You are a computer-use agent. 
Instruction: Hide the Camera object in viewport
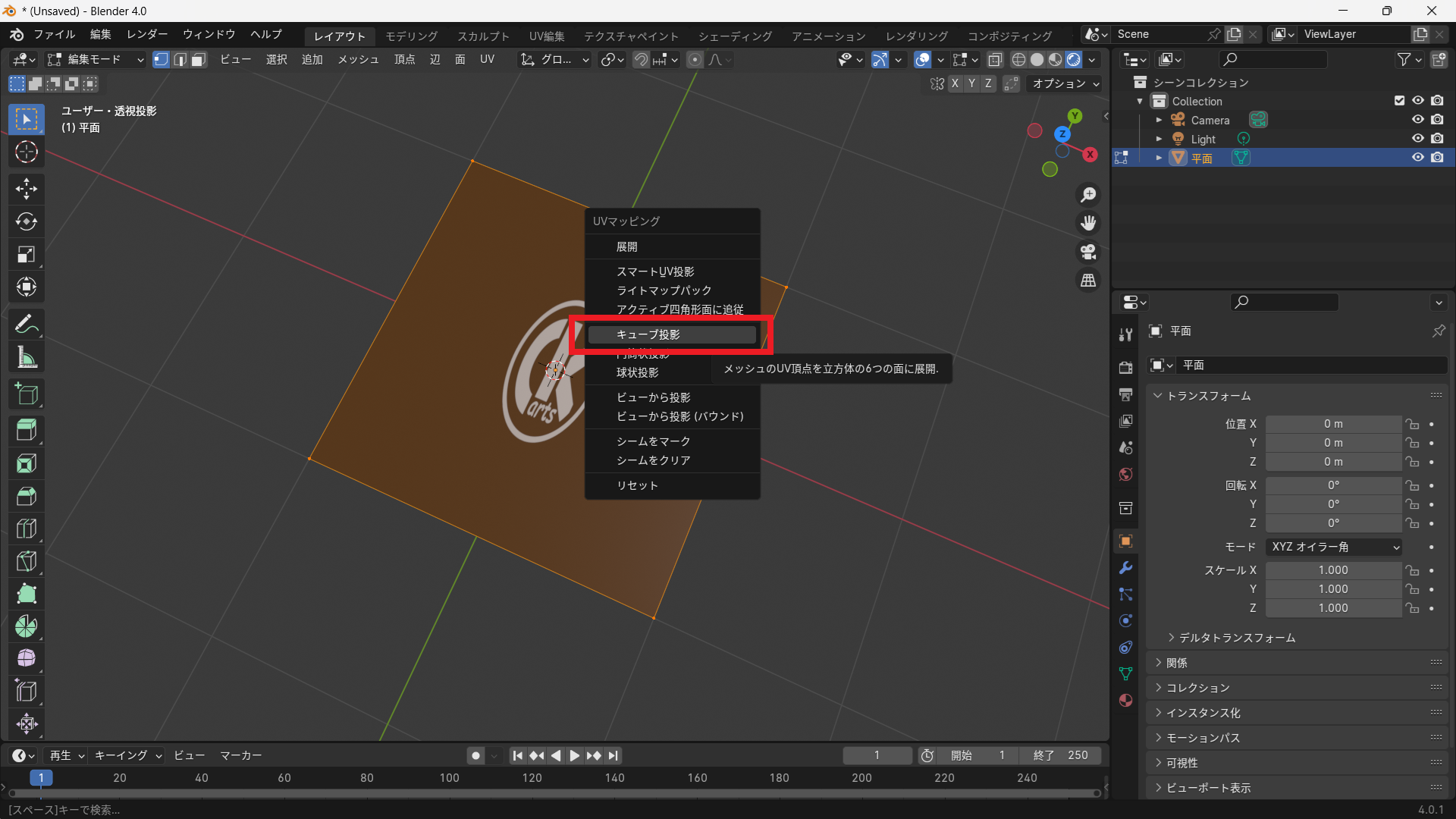[x=1417, y=120]
